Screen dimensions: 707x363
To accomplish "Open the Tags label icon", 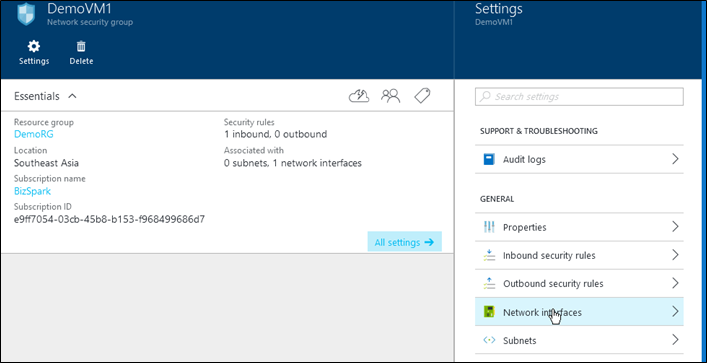I will click(422, 96).
